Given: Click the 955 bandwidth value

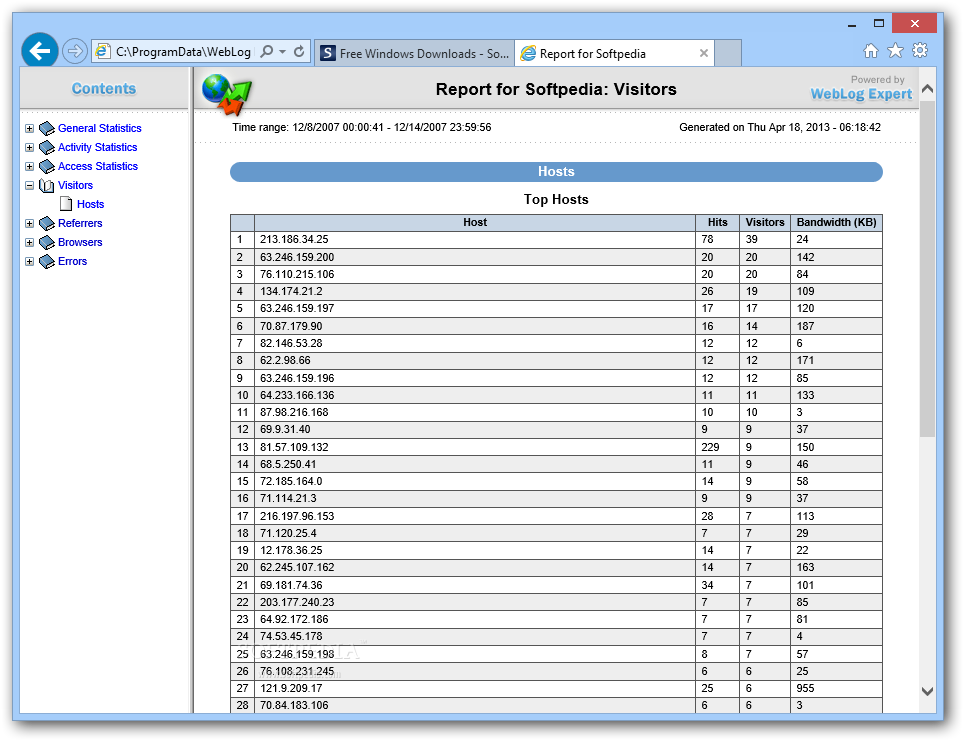Looking at the screenshot, I should [805, 688].
